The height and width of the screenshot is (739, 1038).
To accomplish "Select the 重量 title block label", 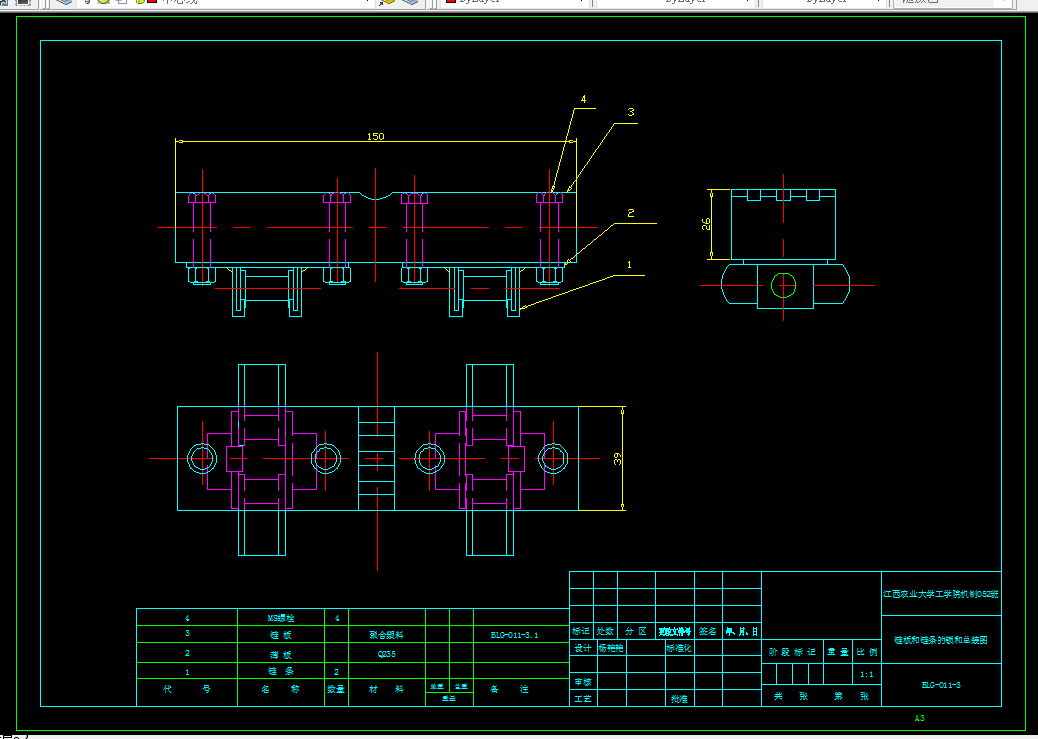I will 838,652.
